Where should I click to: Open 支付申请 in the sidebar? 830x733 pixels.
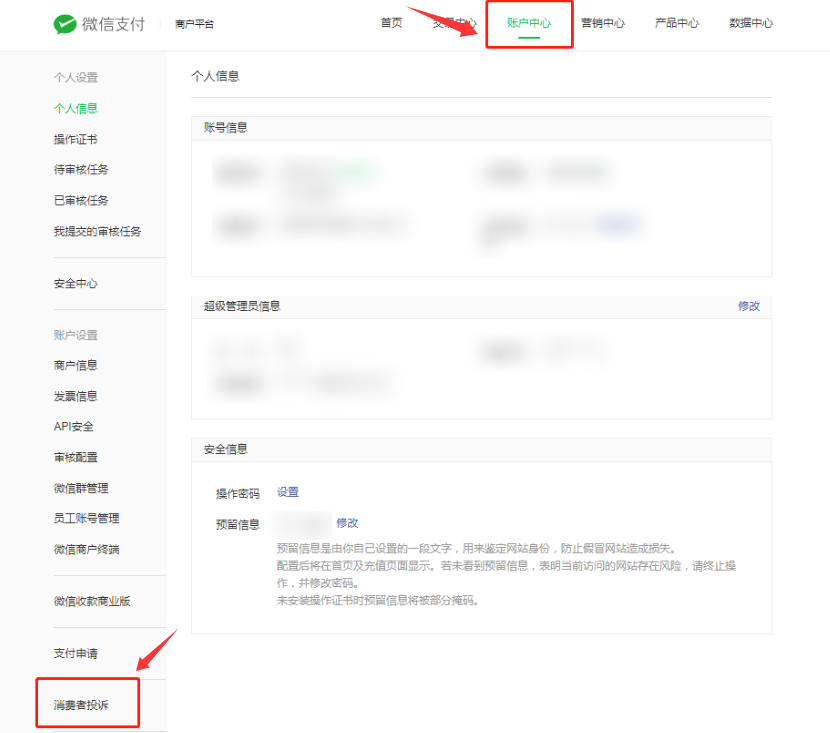pyautogui.click(x=76, y=653)
